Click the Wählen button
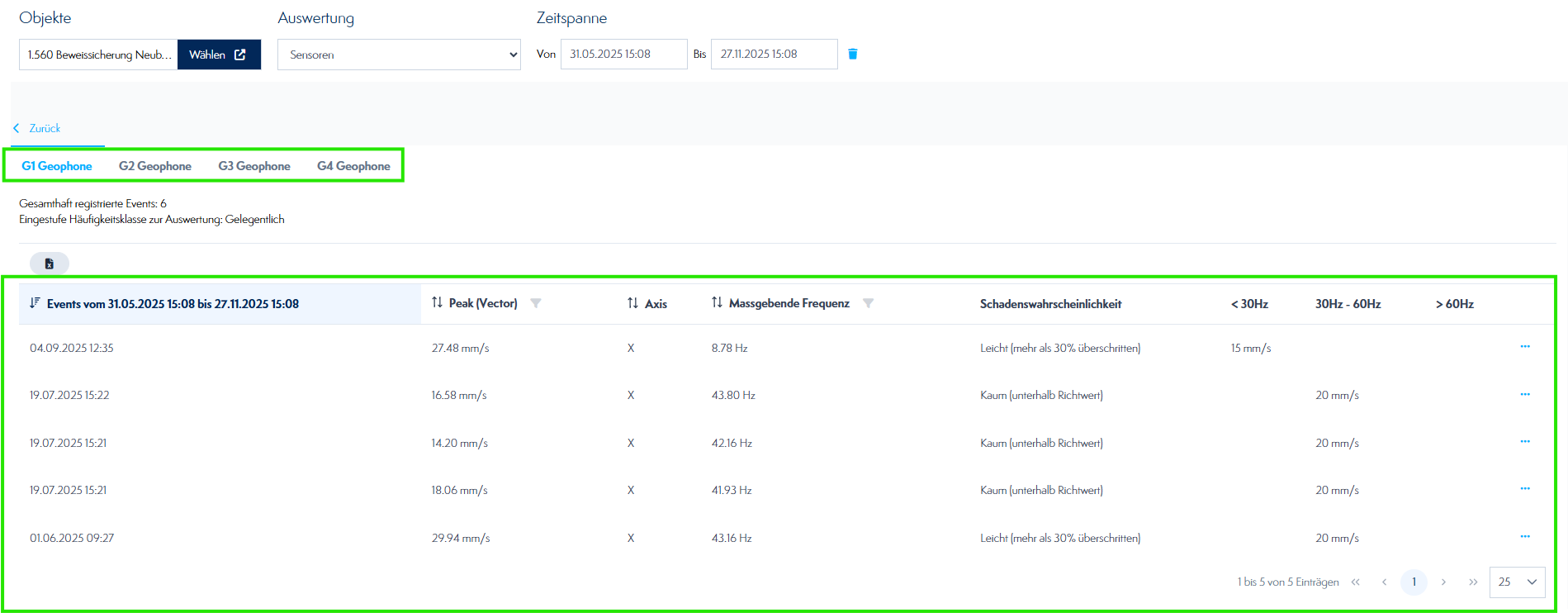 [x=219, y=55]
